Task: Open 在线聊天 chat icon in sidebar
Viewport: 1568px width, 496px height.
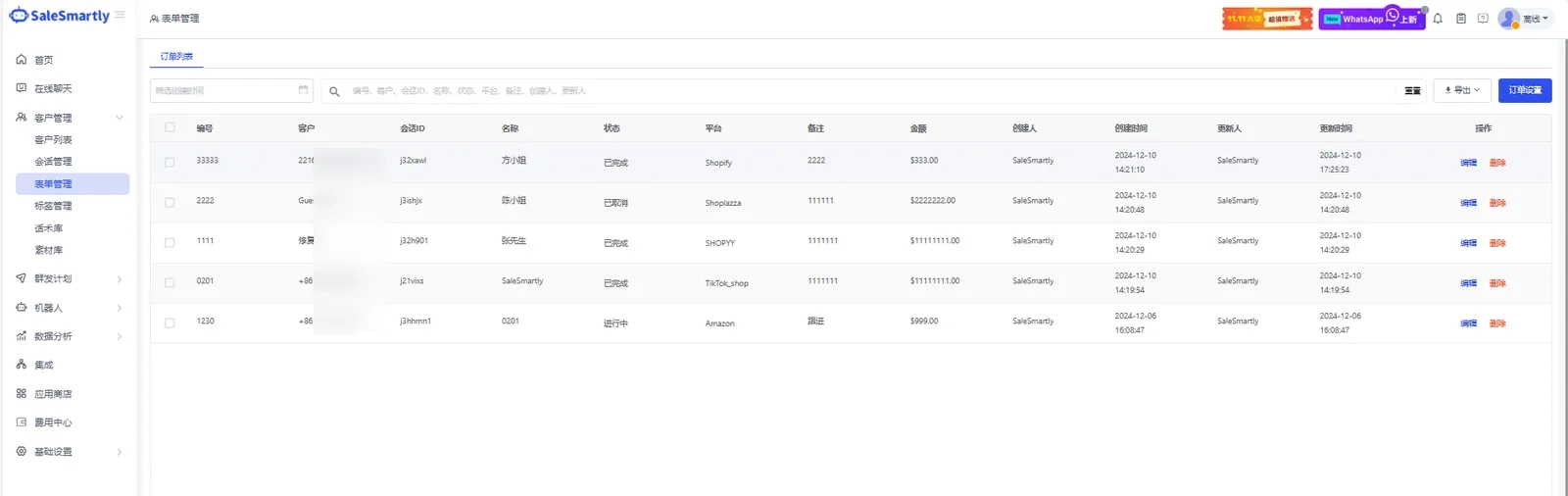Action: click(22, 88)
